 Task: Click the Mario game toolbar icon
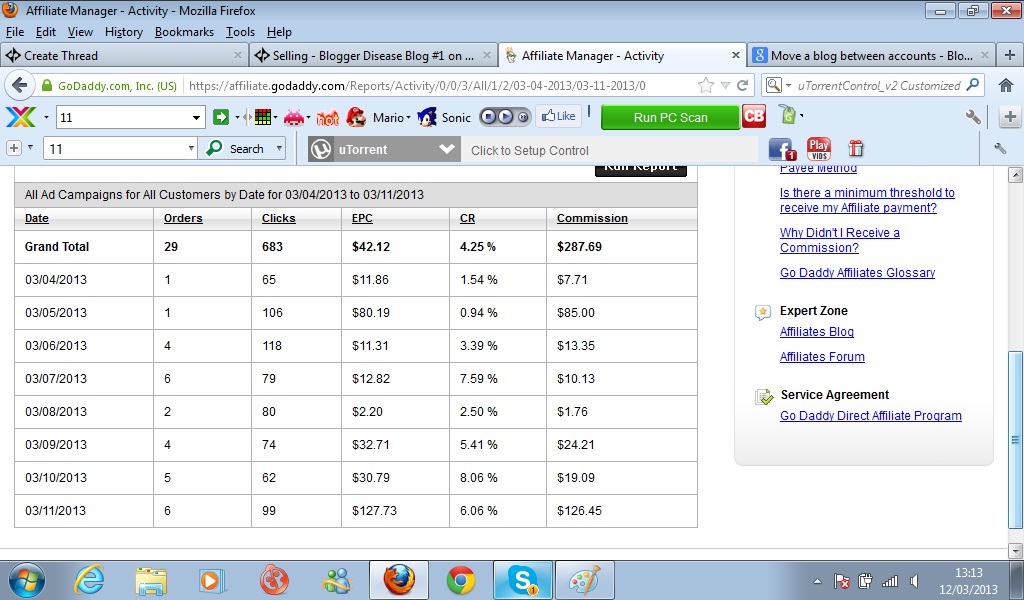(x=356, y=117)
